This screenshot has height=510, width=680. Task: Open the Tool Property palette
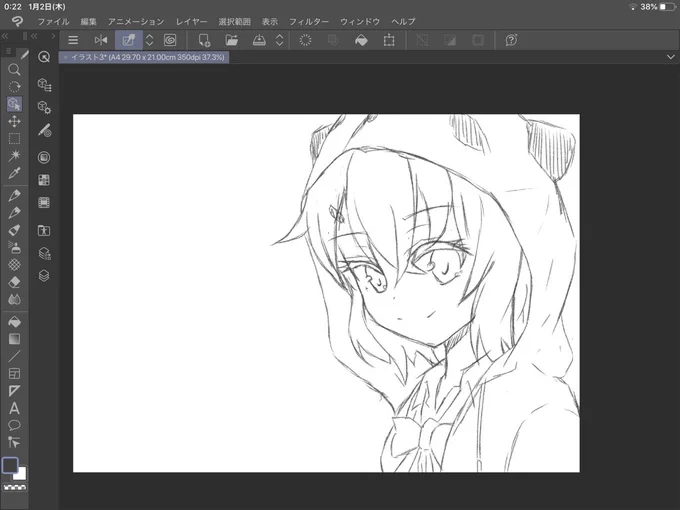point(44,107)
